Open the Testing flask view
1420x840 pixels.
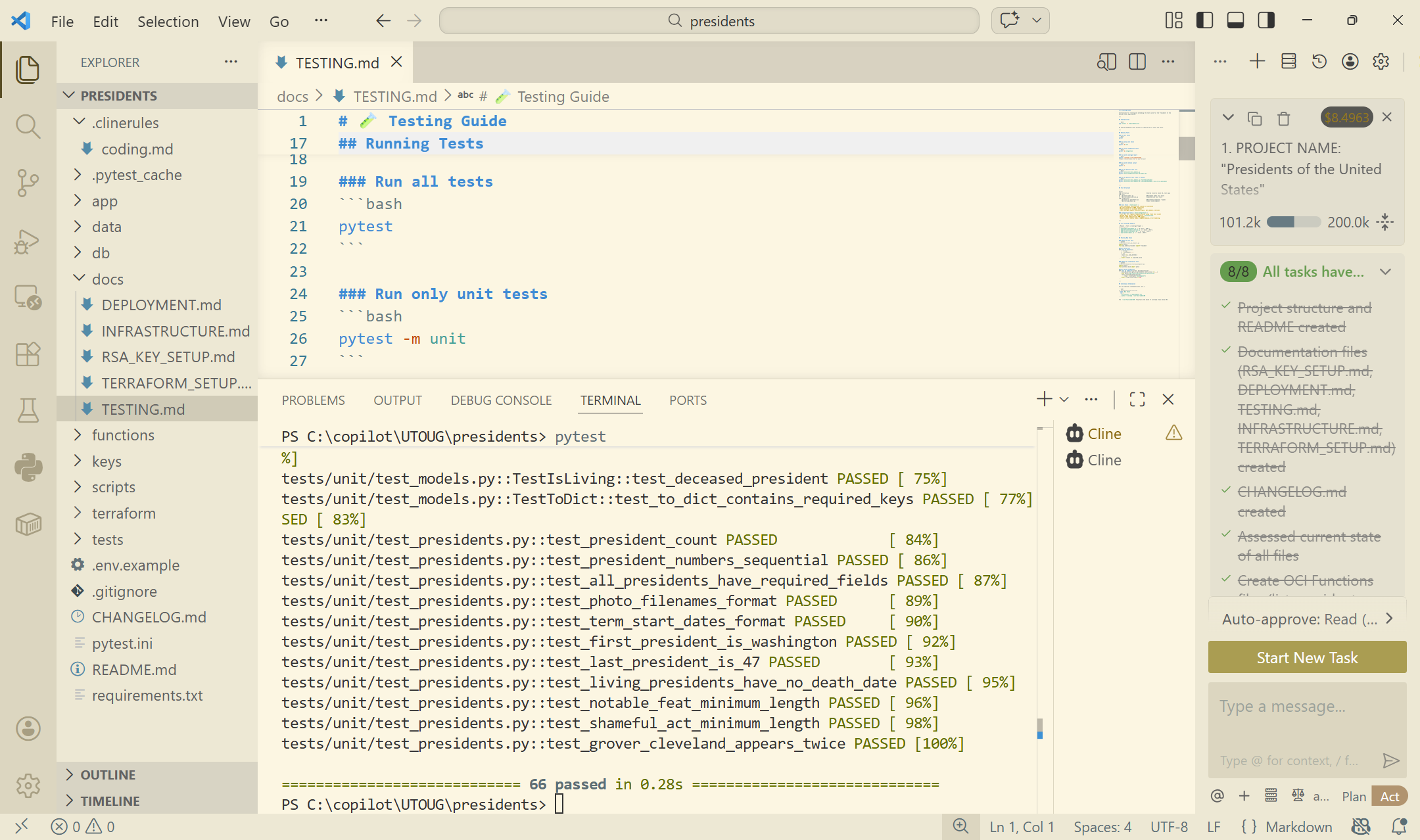(x=28, y=411)
